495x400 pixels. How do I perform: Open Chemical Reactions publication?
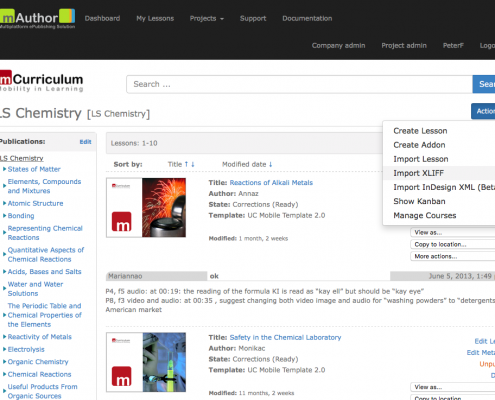click(x=39, y=374)
